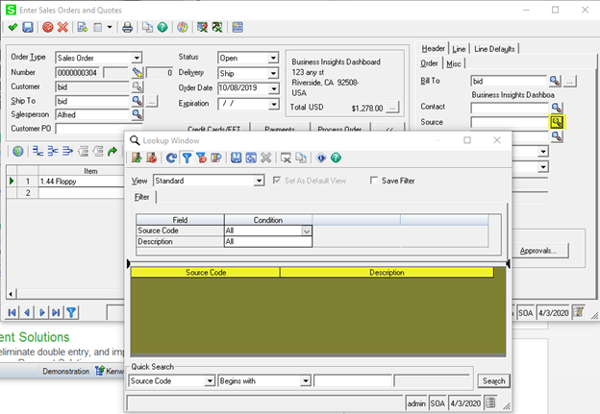This screenshot has height=414, width=600.
Task: Select the Misc tab
Action: click(454, 63)
